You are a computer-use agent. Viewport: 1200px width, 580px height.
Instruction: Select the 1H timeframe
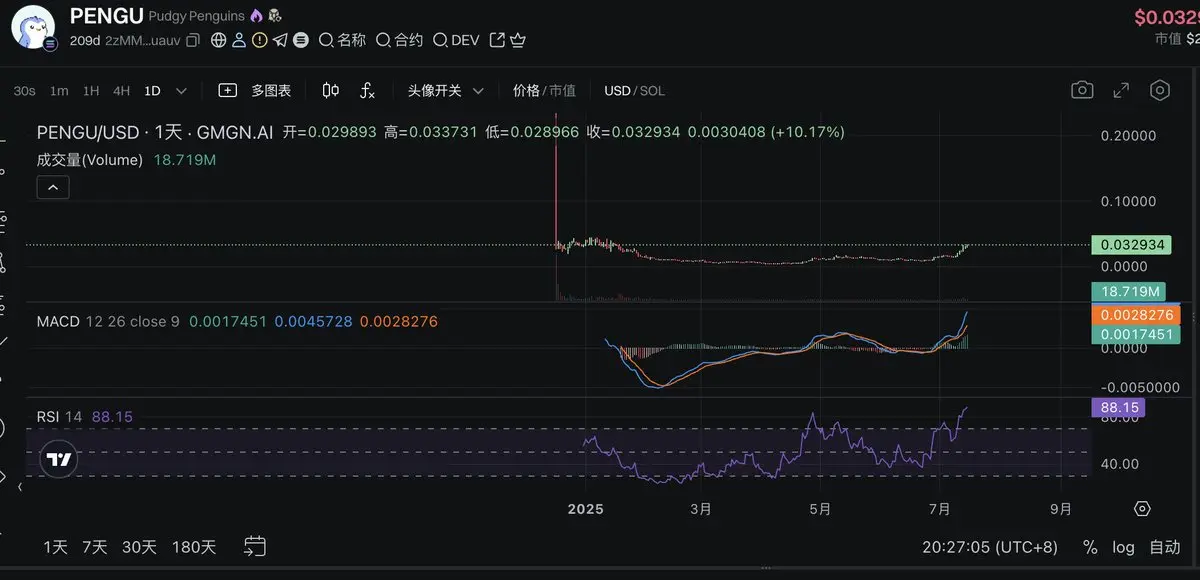click(x=91, y=91)
